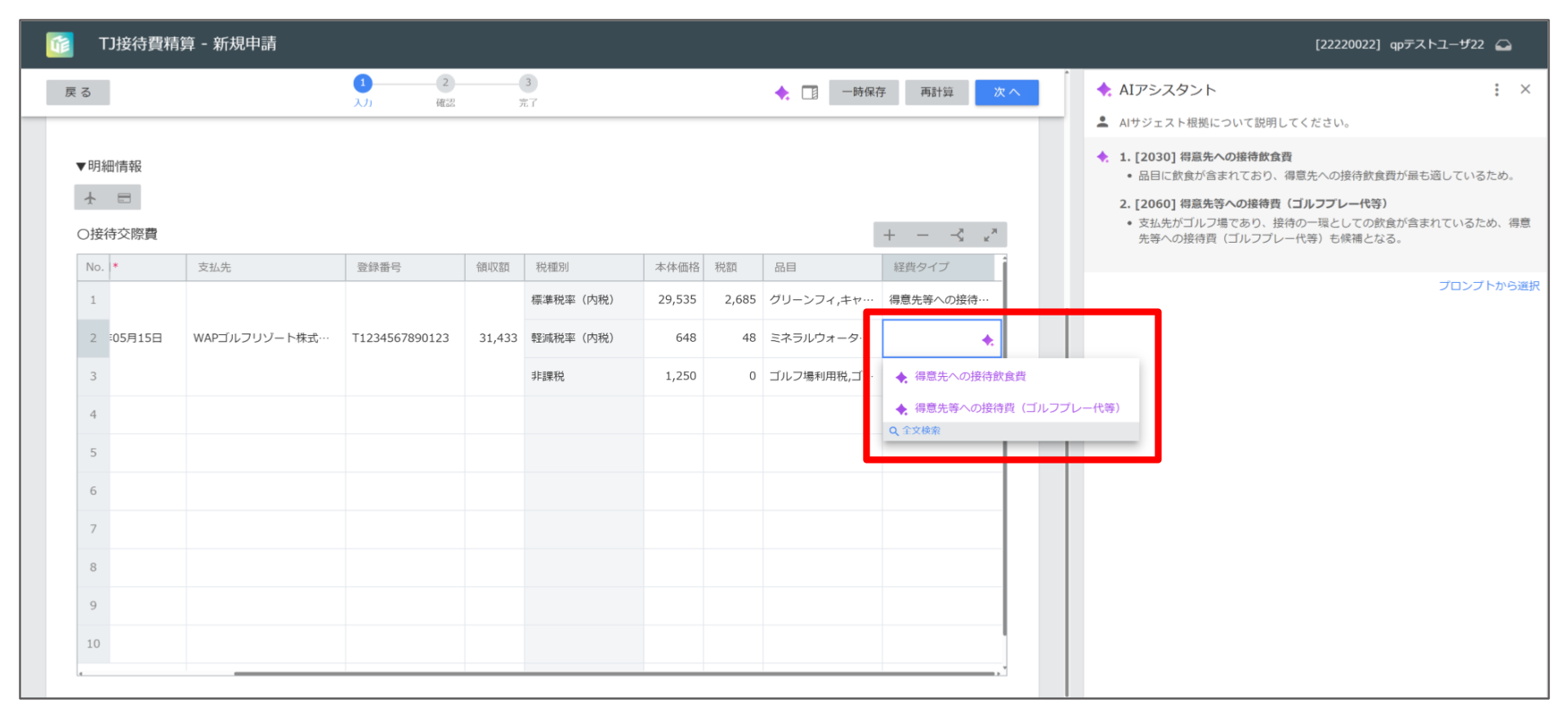Open the プロンプトから選択 link
Image resolution: width=1568 pixels, height=721 pixels.
[x=1488, y=286]
